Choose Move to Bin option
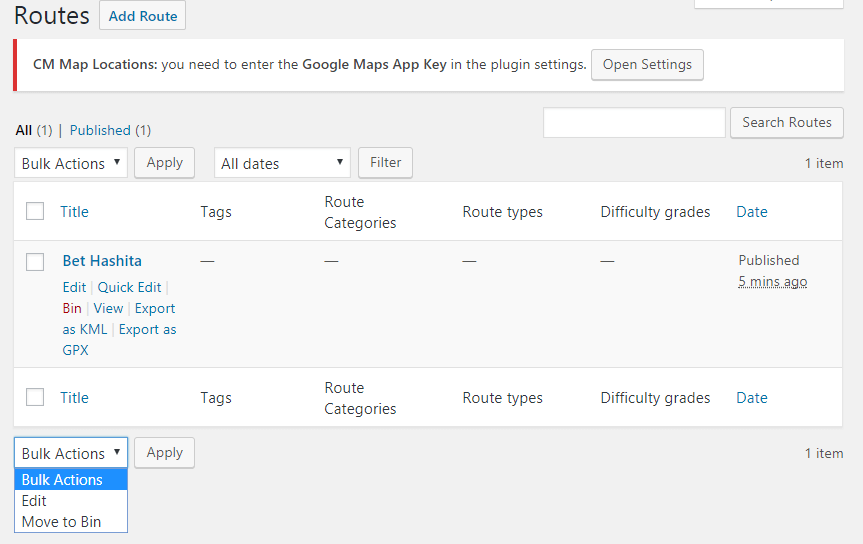The image size is (863, 544). (61, 522)
